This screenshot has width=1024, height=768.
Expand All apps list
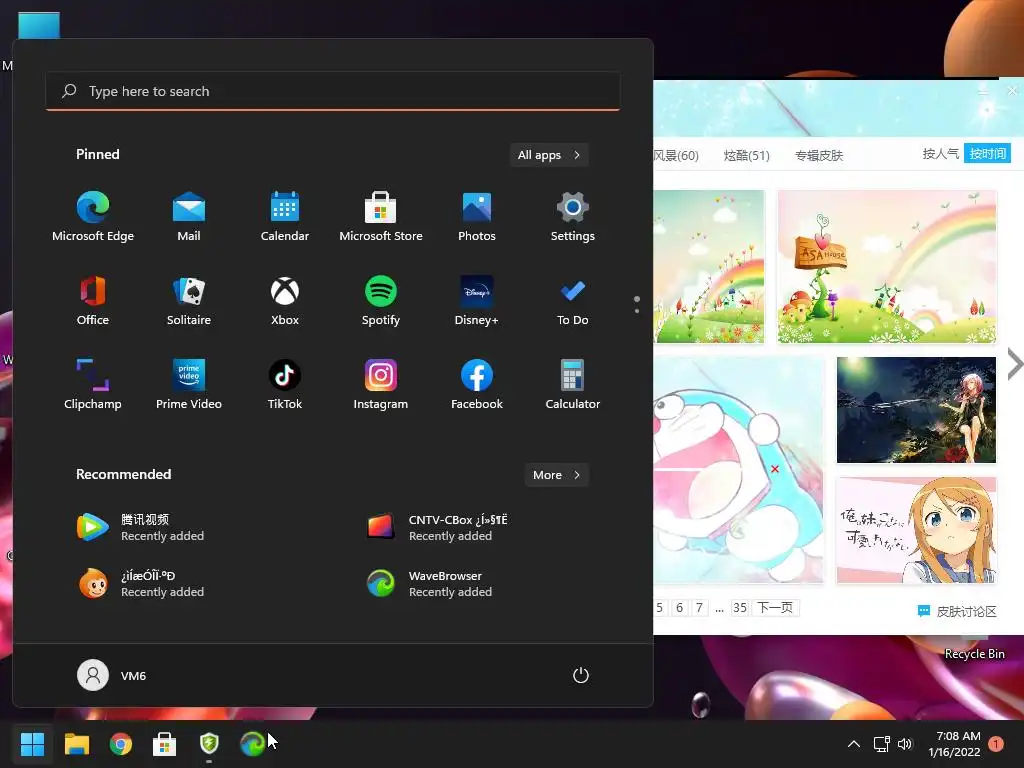coord(549,155)
